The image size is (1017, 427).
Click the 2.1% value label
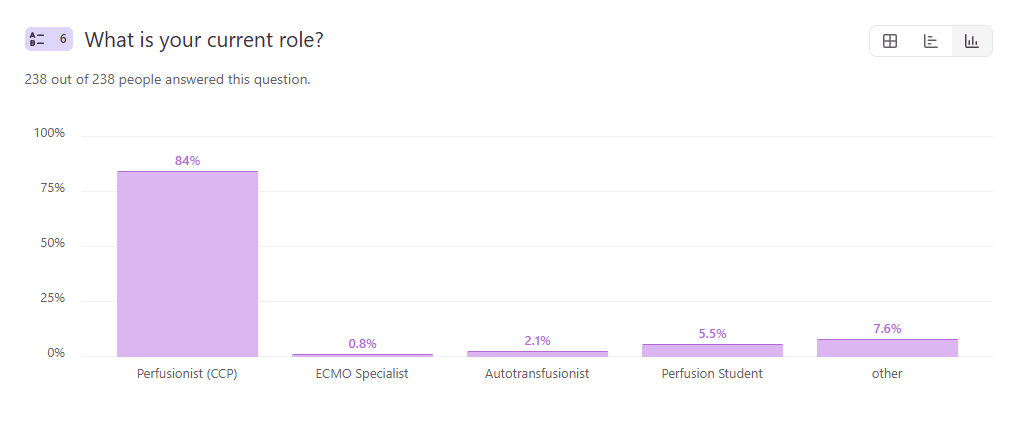(537, 341)
